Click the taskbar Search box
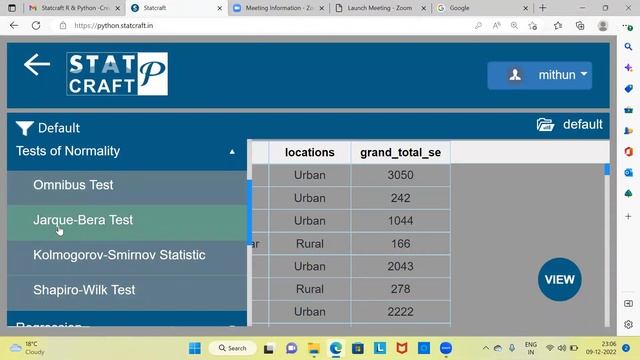Screen dimensions: 640x360 [x=233, y=348]
